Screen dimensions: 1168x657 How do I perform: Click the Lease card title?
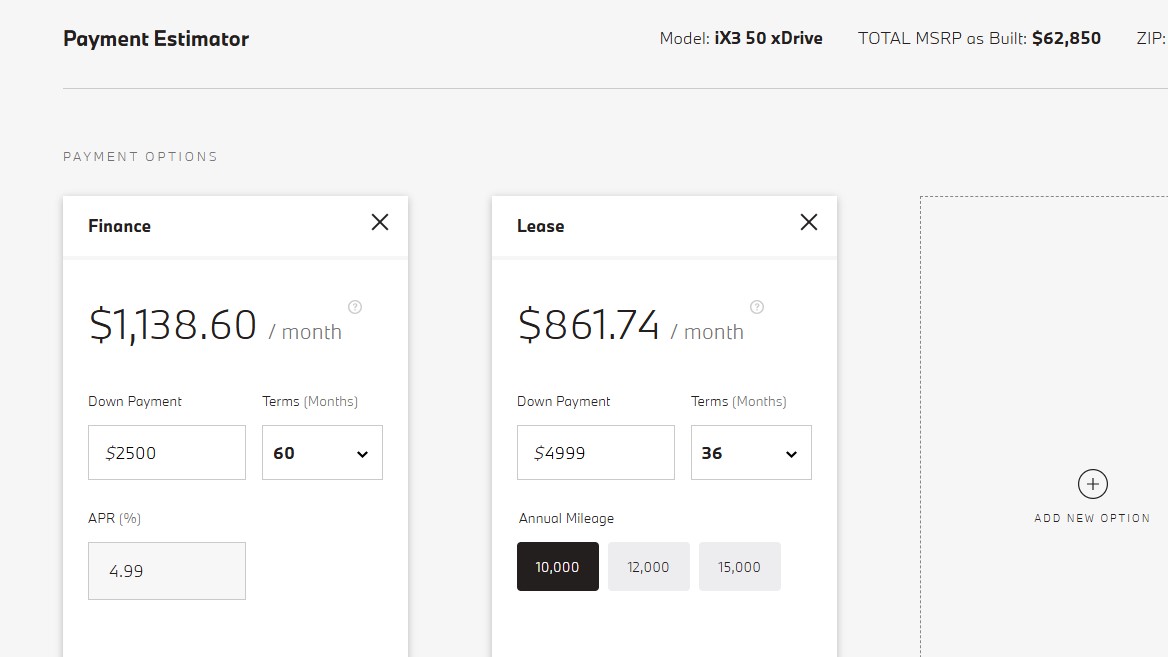(x=541, y=226)
